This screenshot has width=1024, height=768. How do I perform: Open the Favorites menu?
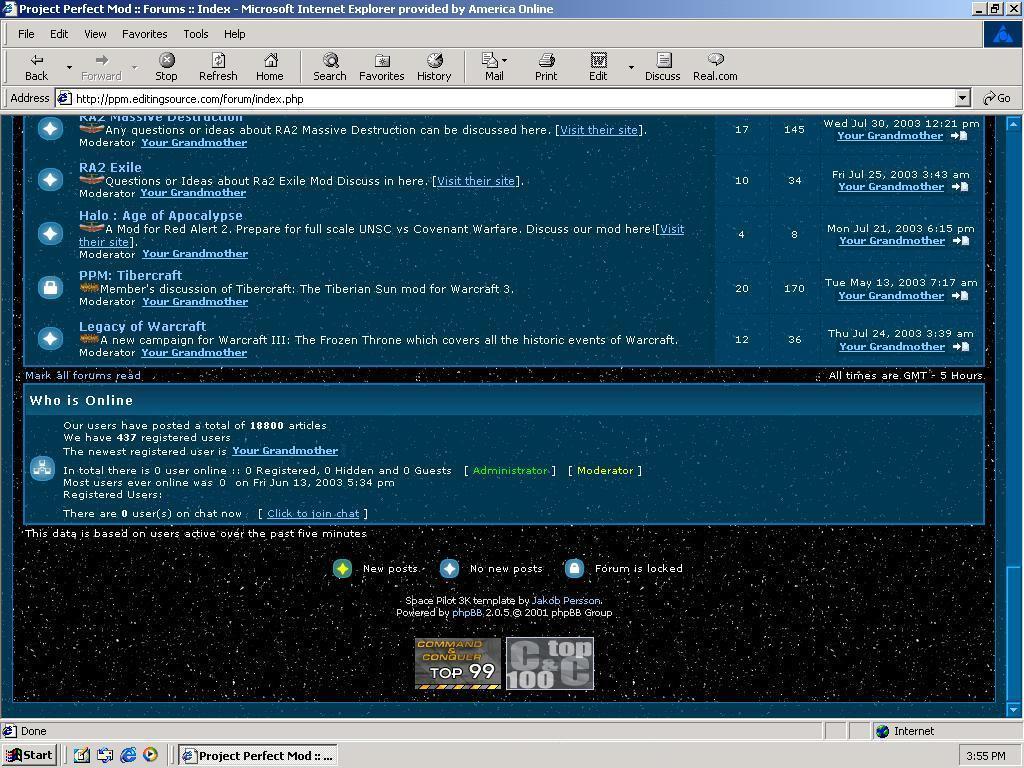point(144,34)
